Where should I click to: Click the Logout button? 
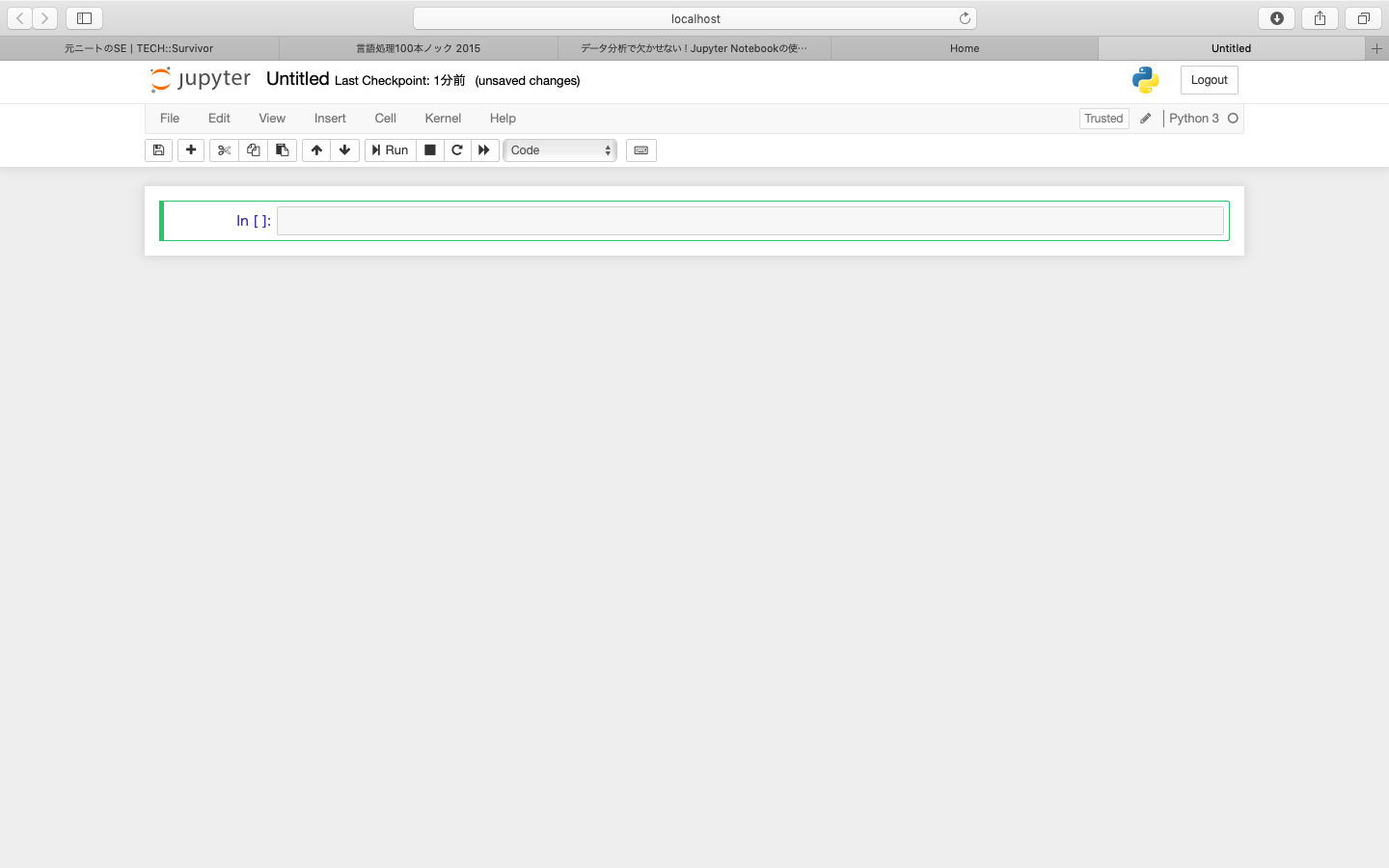1209,80
